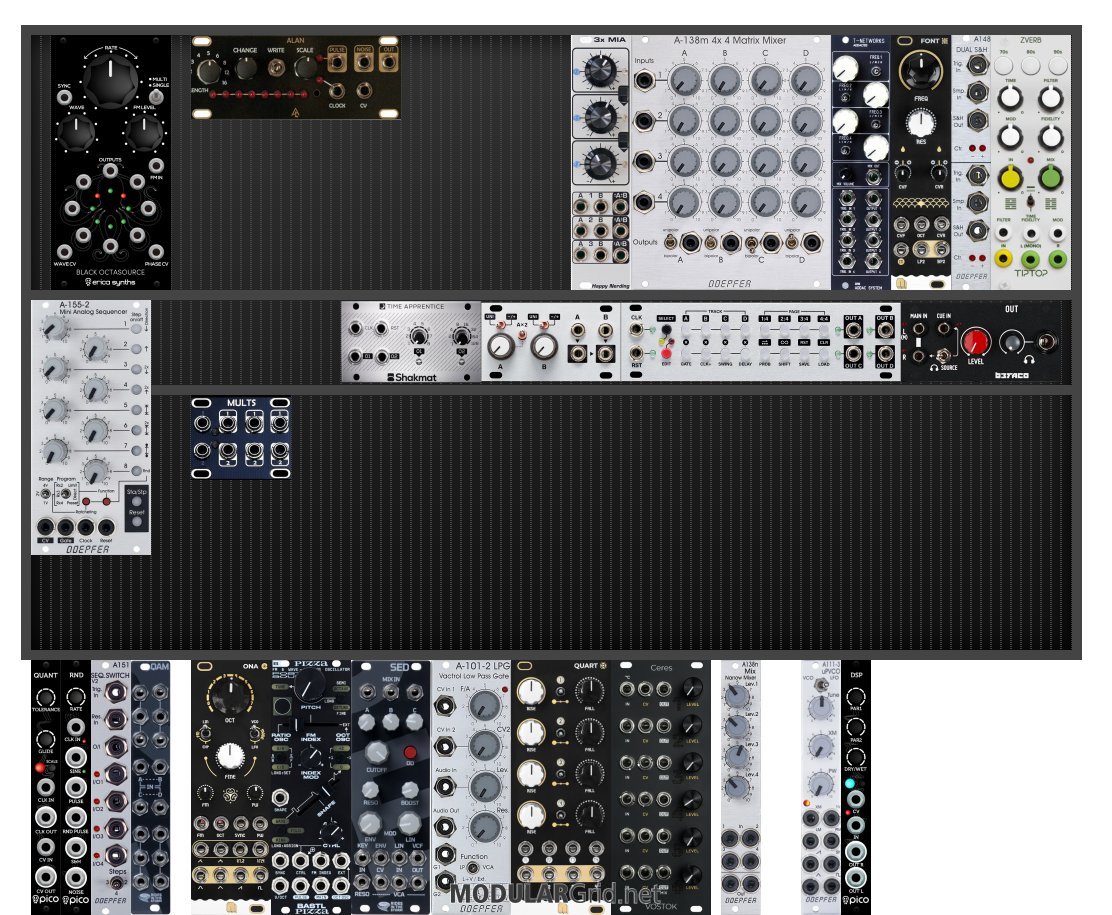
Task: Turn the TOLERANCE knob on Pico QUANT
Action: (x=45, y=696)
